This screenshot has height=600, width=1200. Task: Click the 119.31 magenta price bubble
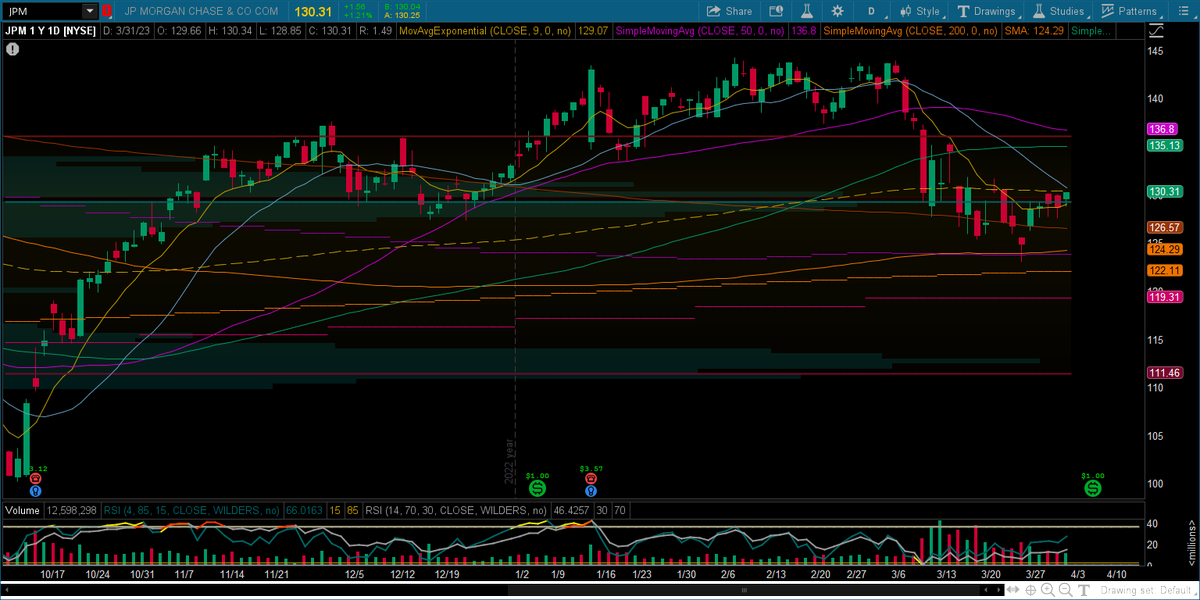pyautogui.click(x=1166, y=297)
